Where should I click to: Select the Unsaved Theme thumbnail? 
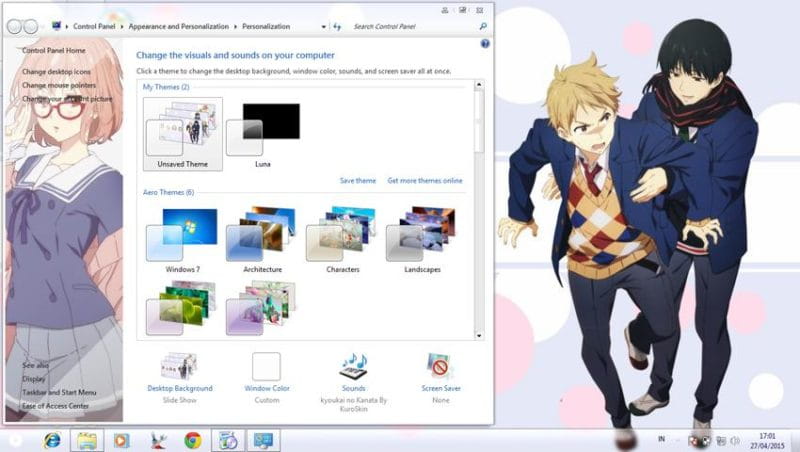[183, 134]
